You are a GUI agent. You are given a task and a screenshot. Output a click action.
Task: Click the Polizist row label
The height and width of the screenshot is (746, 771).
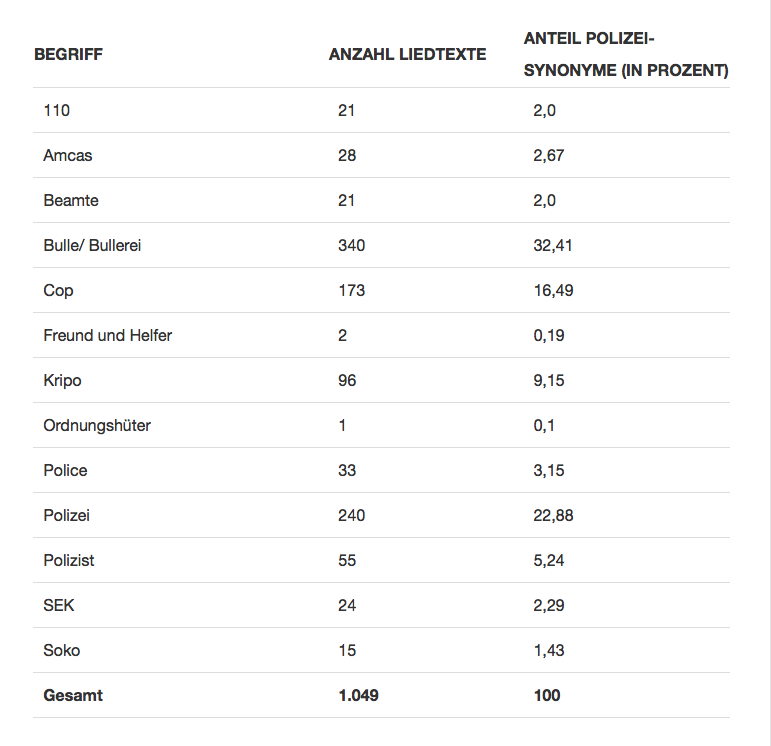click(x=69, y=560)
